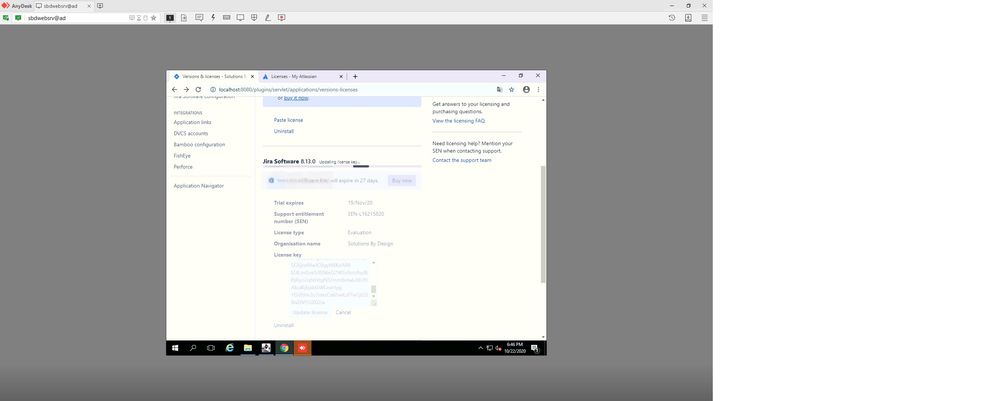This screenshot has width=999, height=401.
Task: Open Chrome three-dot menu
Action: click(x=538, y=90)
